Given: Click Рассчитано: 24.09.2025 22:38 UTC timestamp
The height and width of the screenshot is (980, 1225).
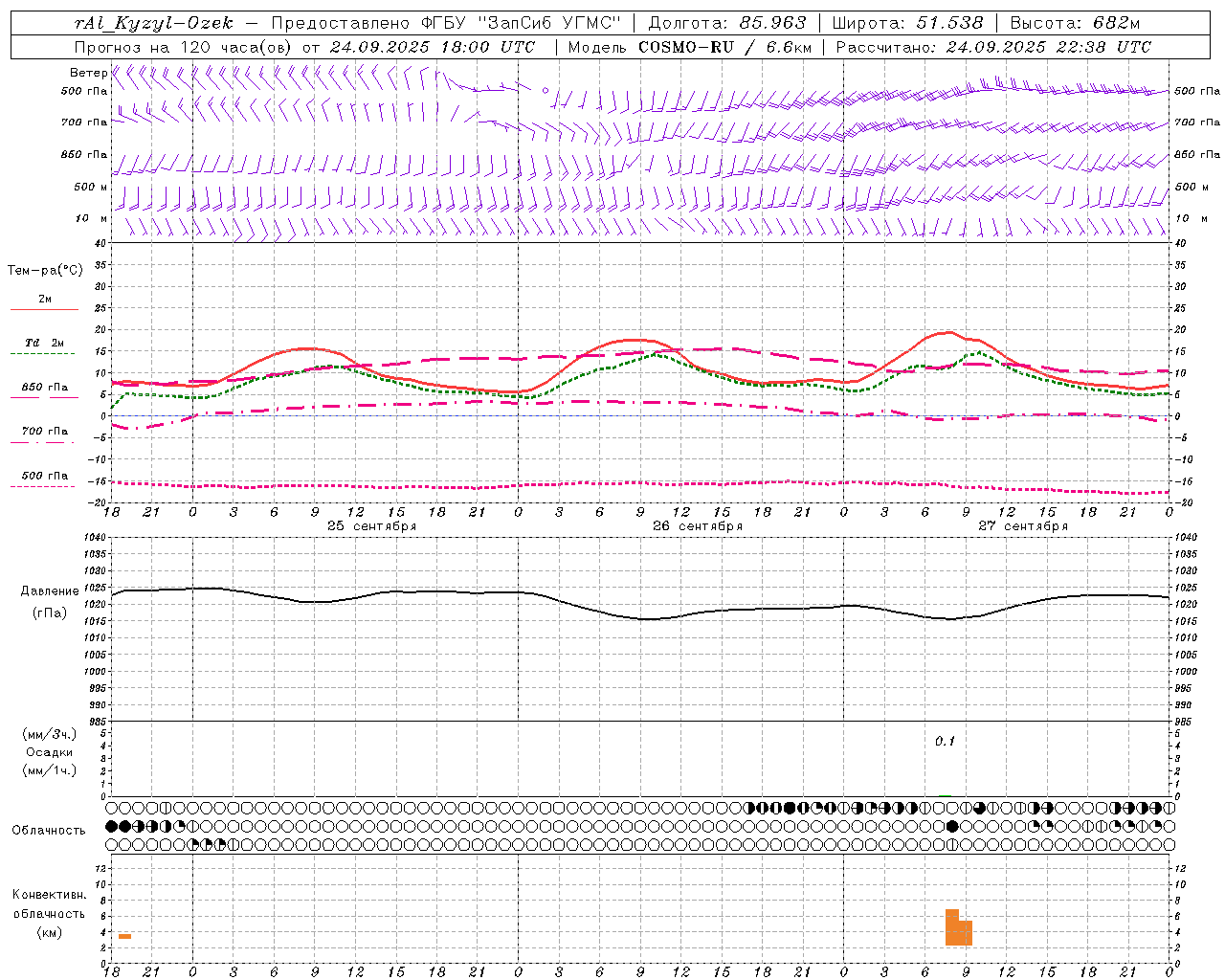Looking at the screenshot, I should point(993,47).
